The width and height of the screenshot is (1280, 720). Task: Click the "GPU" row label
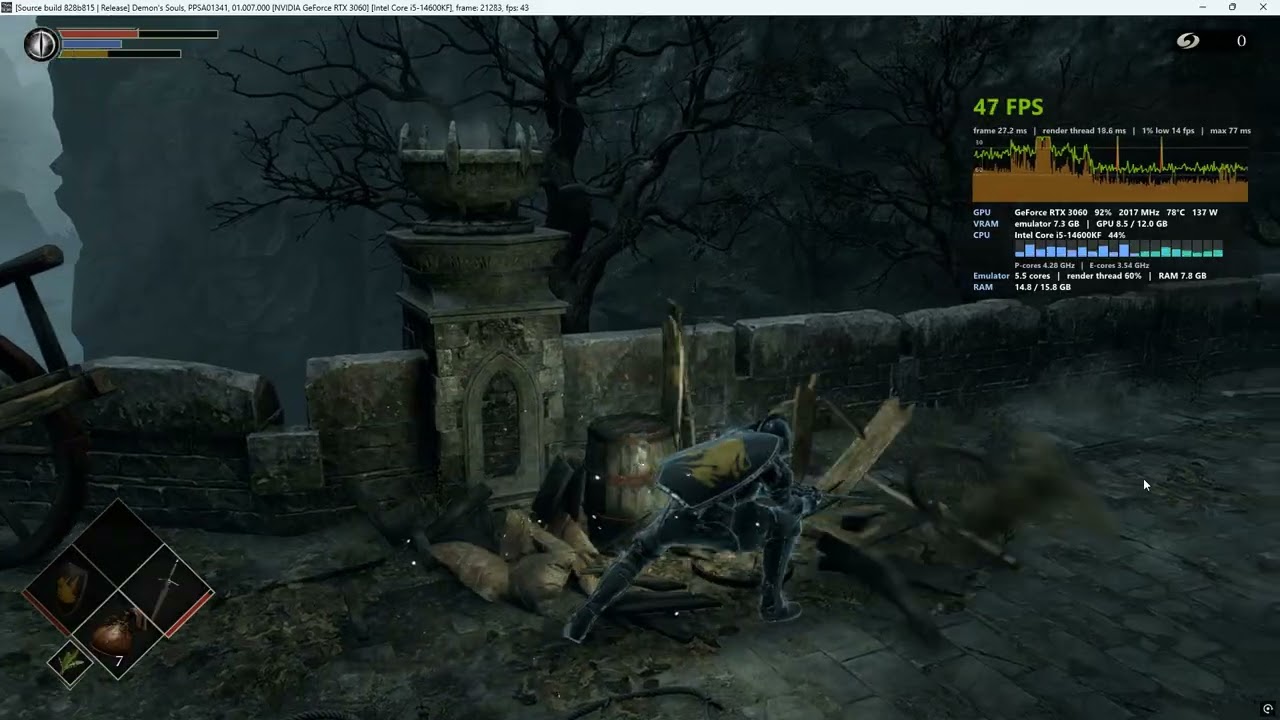(982, 212)
